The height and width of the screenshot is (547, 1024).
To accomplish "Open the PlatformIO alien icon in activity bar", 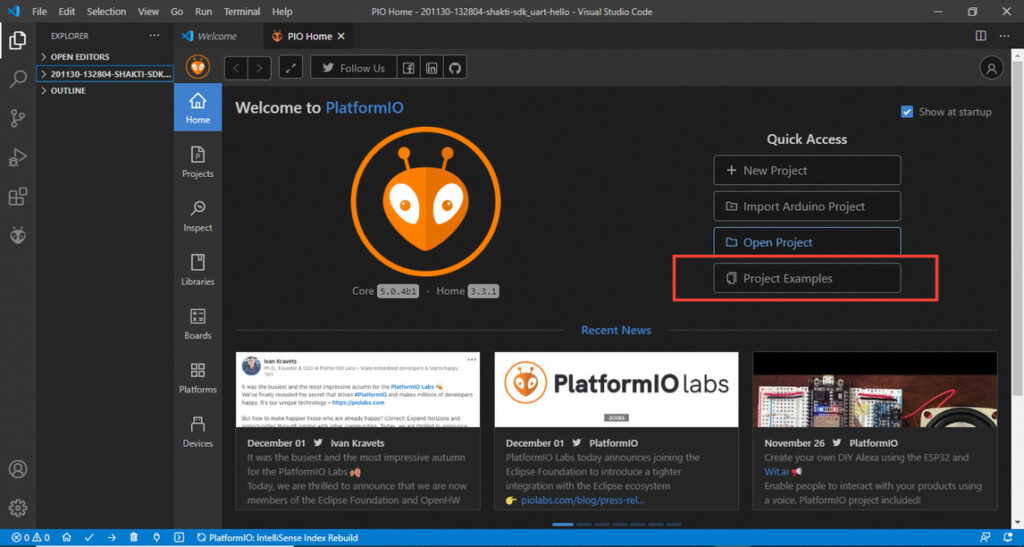I will [x=18, y=235].
